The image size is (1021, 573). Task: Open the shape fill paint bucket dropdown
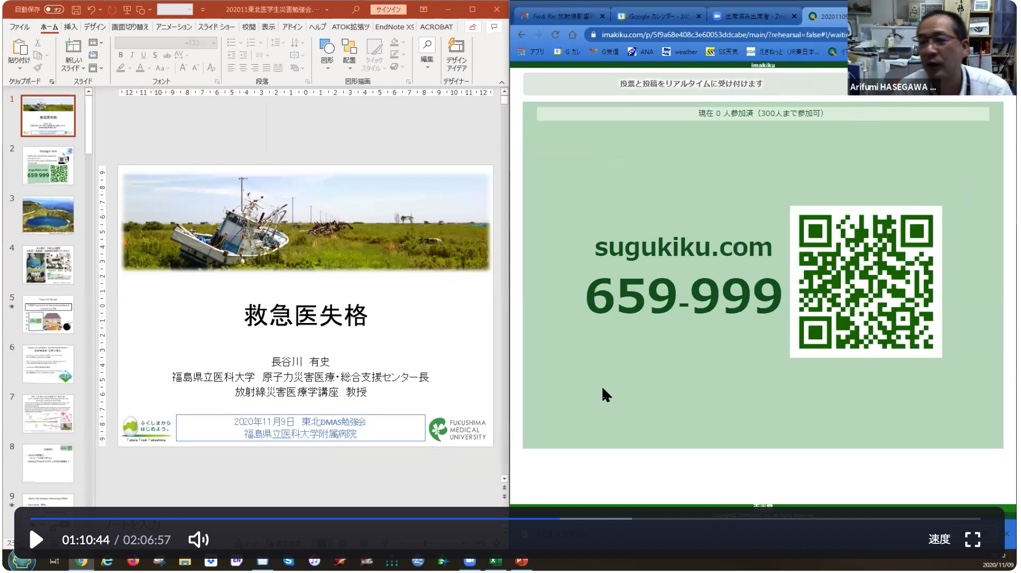(395, 43)
